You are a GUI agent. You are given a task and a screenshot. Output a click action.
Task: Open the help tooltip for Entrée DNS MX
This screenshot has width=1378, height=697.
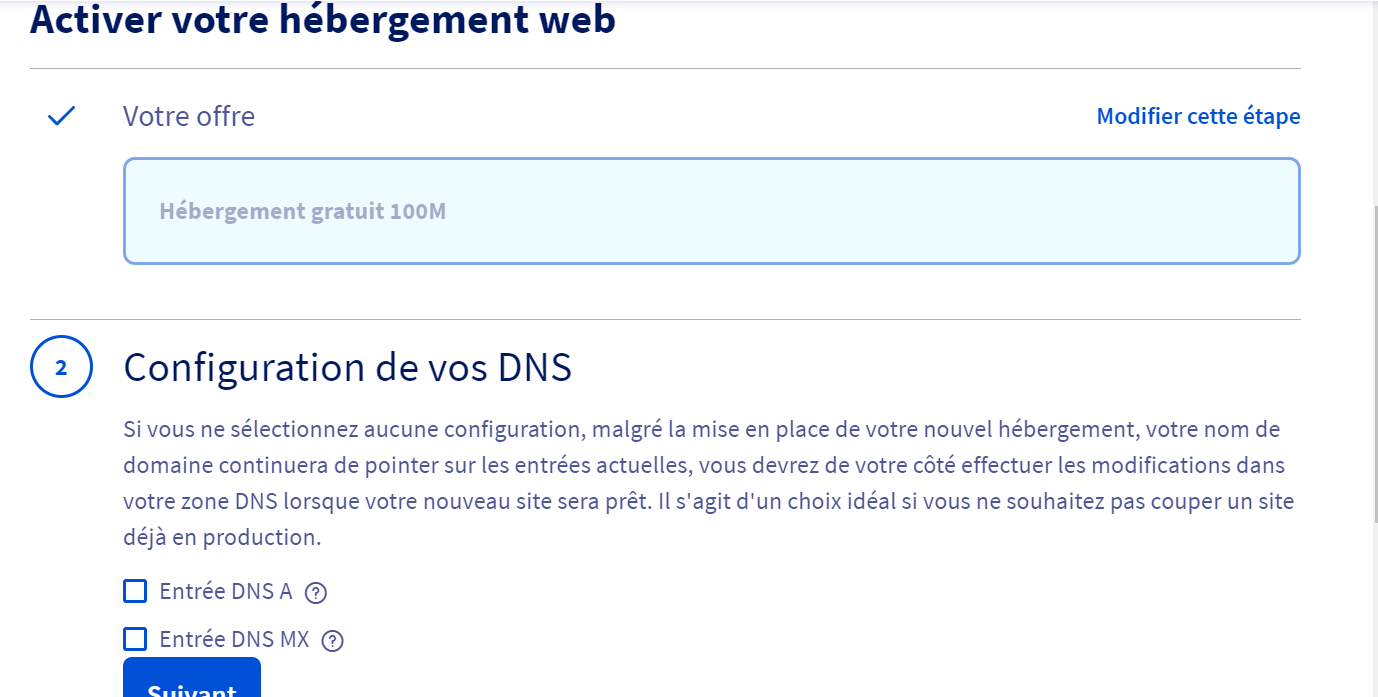click(x=333, y=641)
